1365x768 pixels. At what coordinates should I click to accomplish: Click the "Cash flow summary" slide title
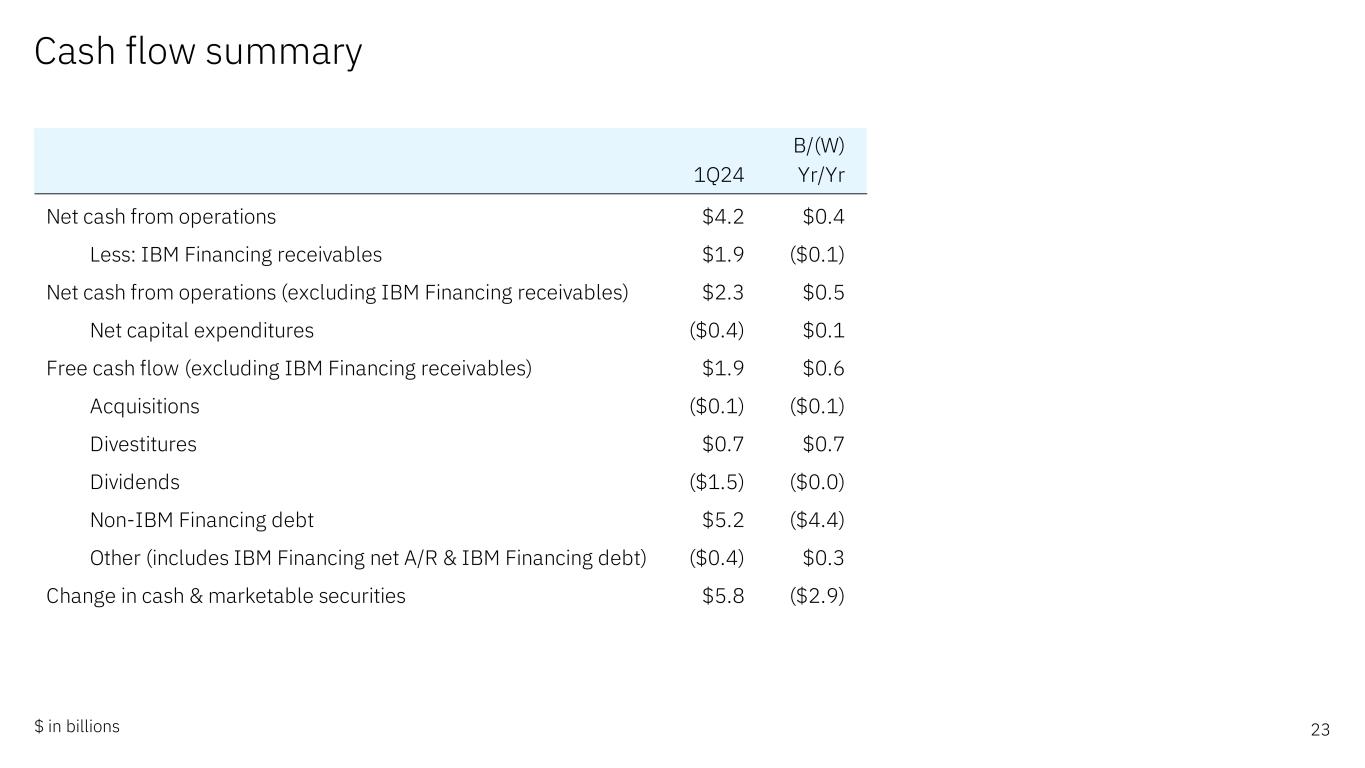[198, 52]
